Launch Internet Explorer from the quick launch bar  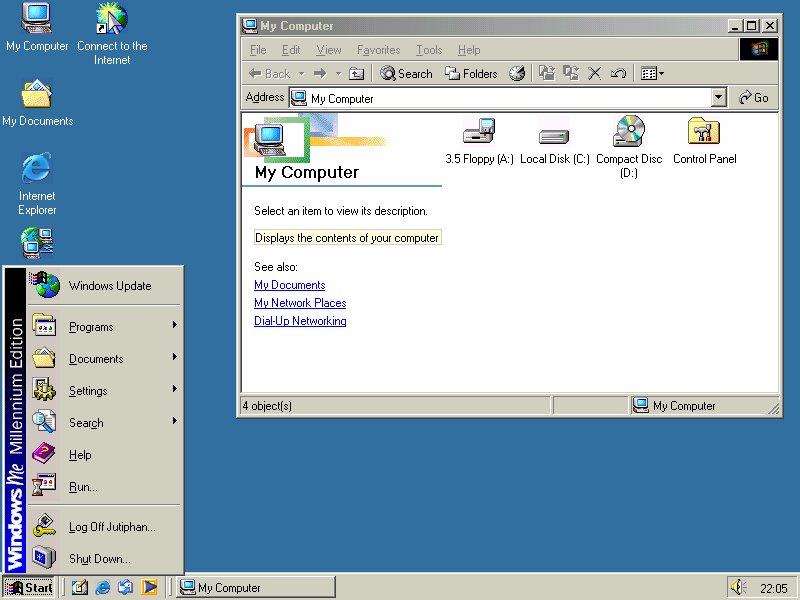pos(103,587)
